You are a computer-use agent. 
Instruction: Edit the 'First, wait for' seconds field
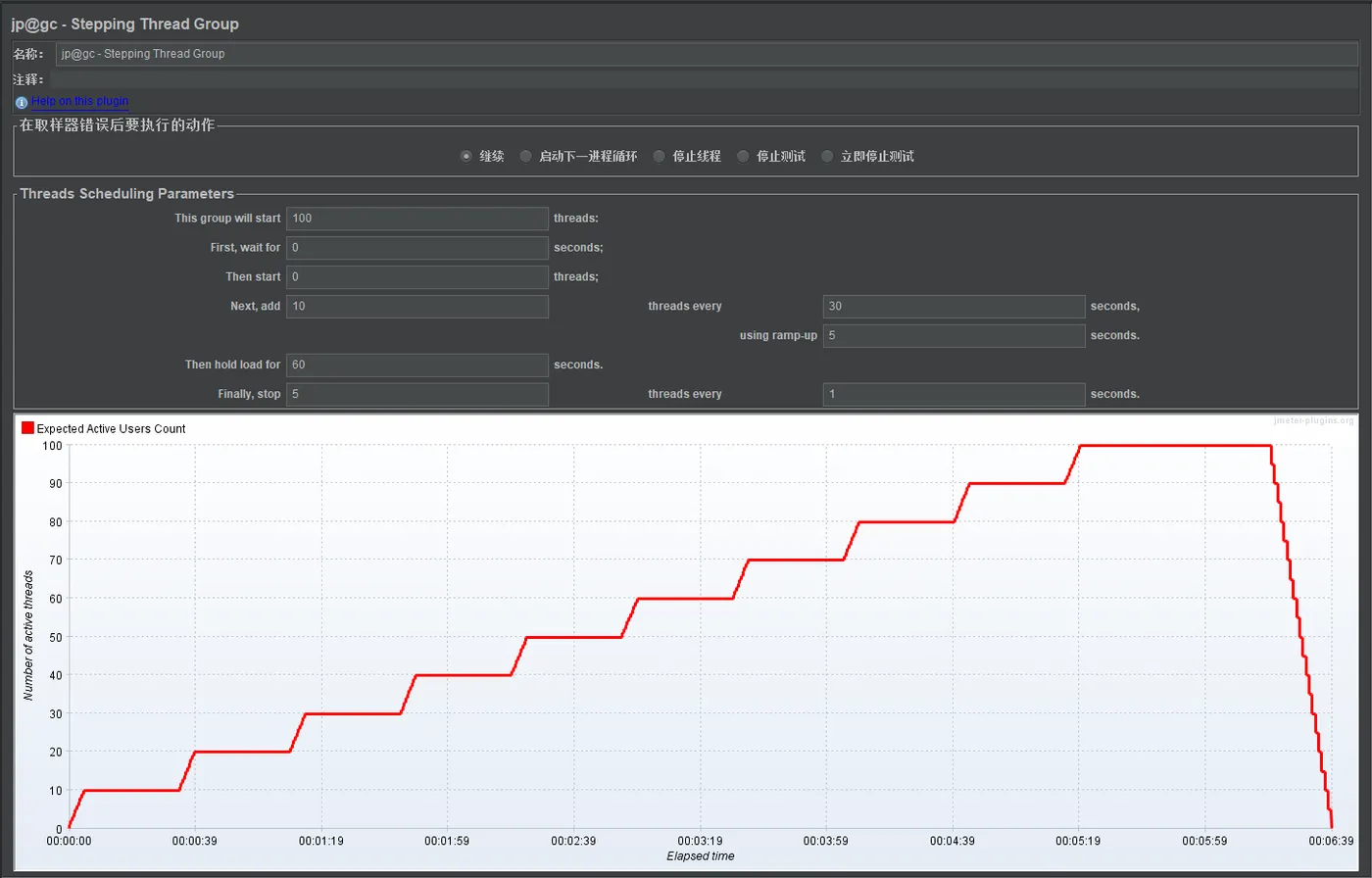coord(417,248)
